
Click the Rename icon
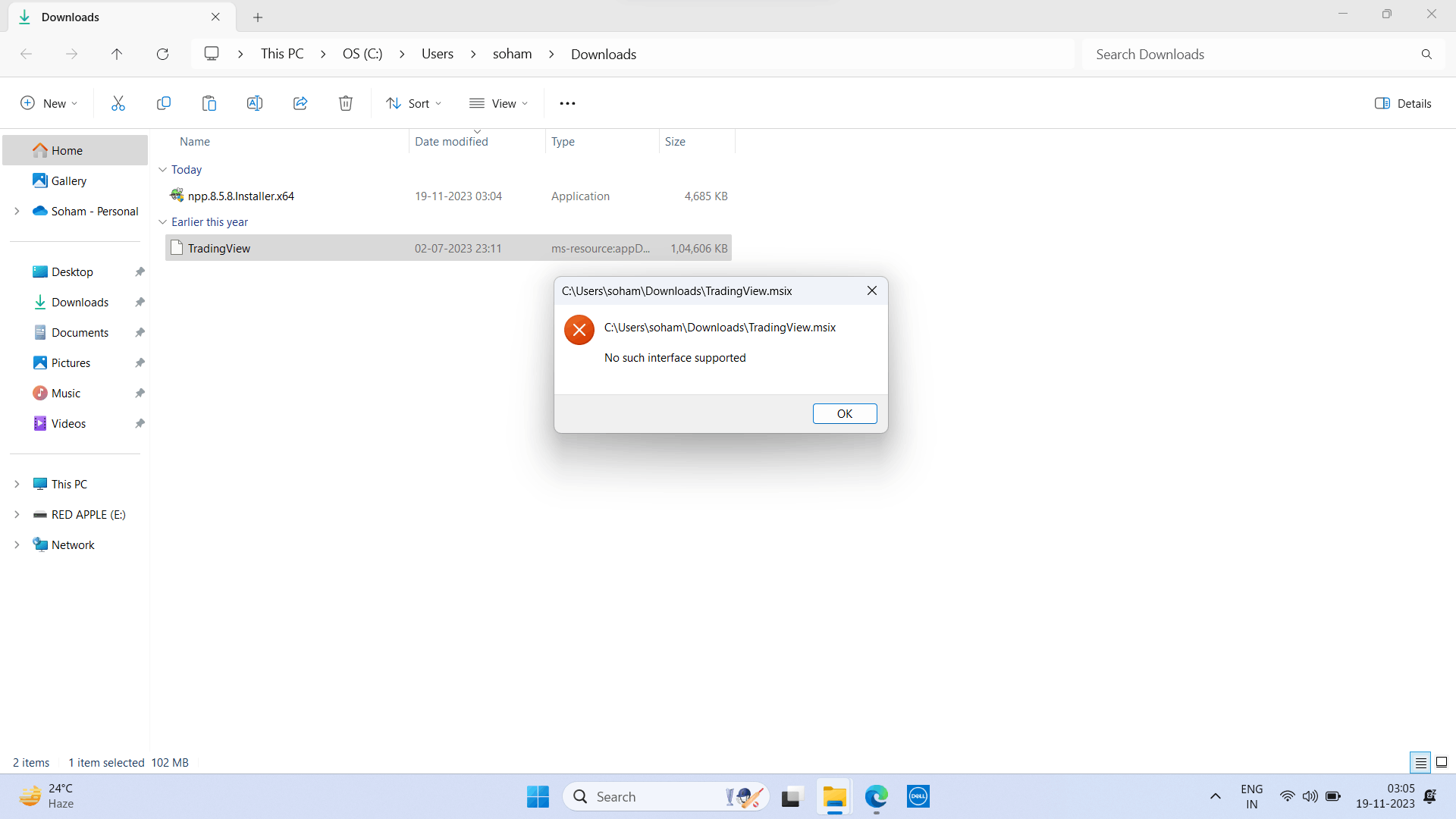tap(254, 103)
